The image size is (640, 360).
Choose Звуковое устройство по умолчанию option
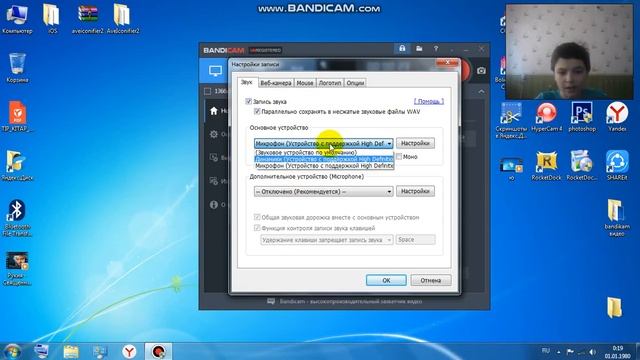pyautogui.click(x=324, y=152)
